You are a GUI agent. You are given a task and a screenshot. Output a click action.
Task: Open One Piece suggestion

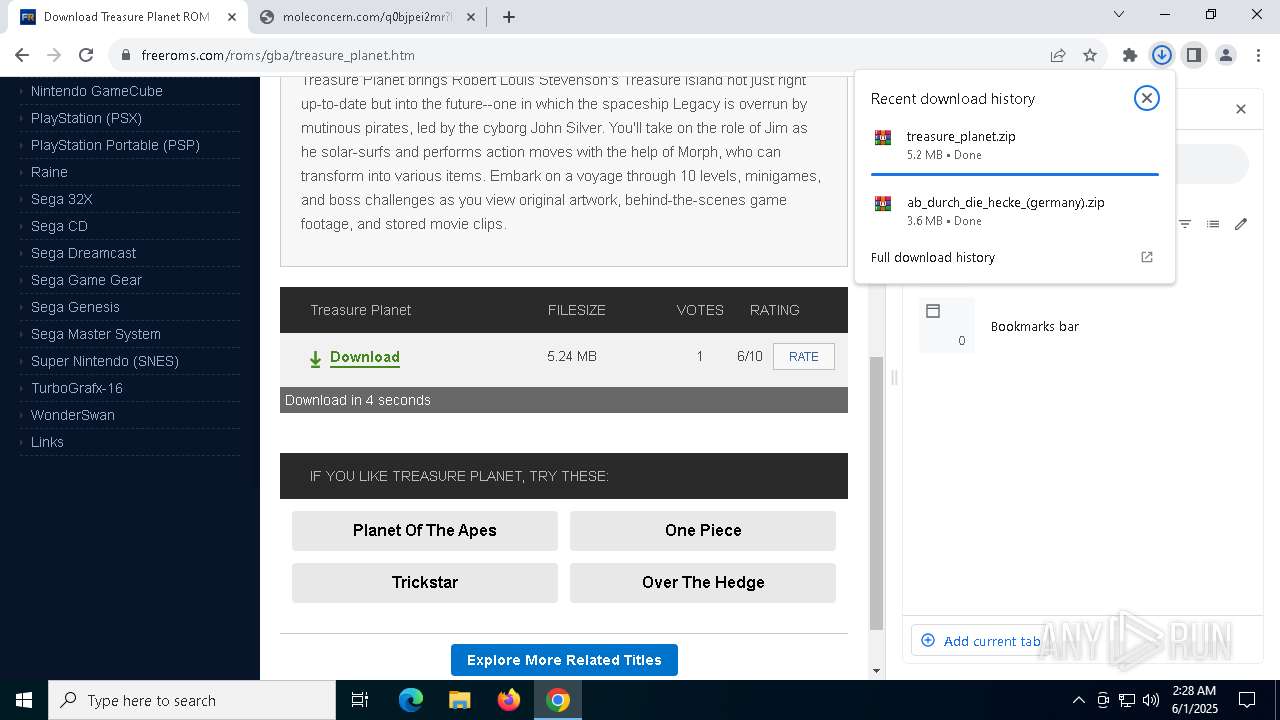pos(703,531)
